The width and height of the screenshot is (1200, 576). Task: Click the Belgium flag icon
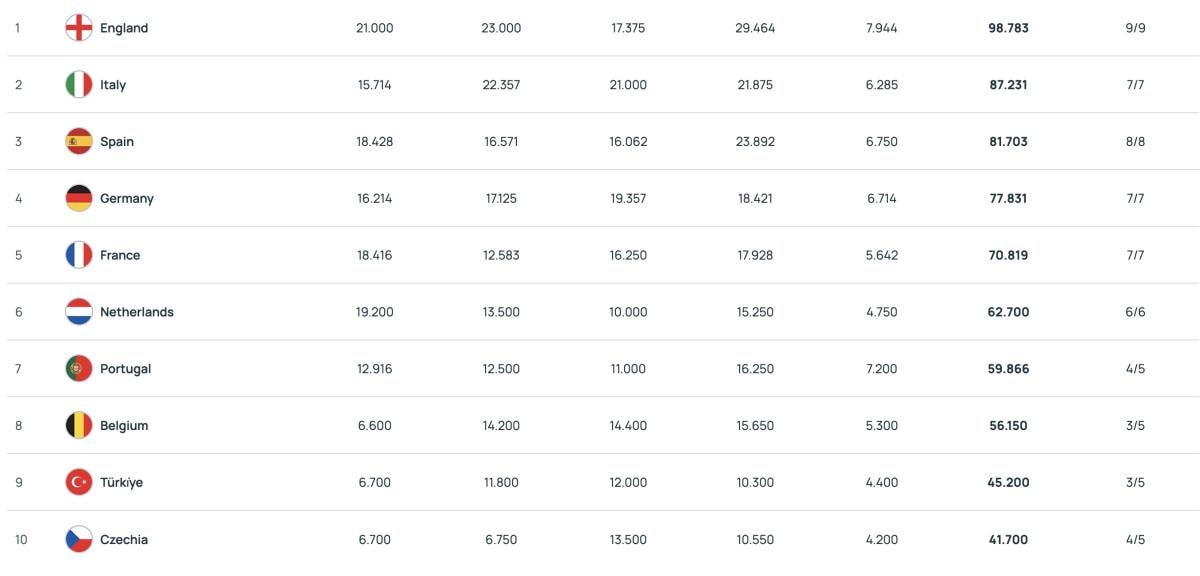click(x=79, y=426)
